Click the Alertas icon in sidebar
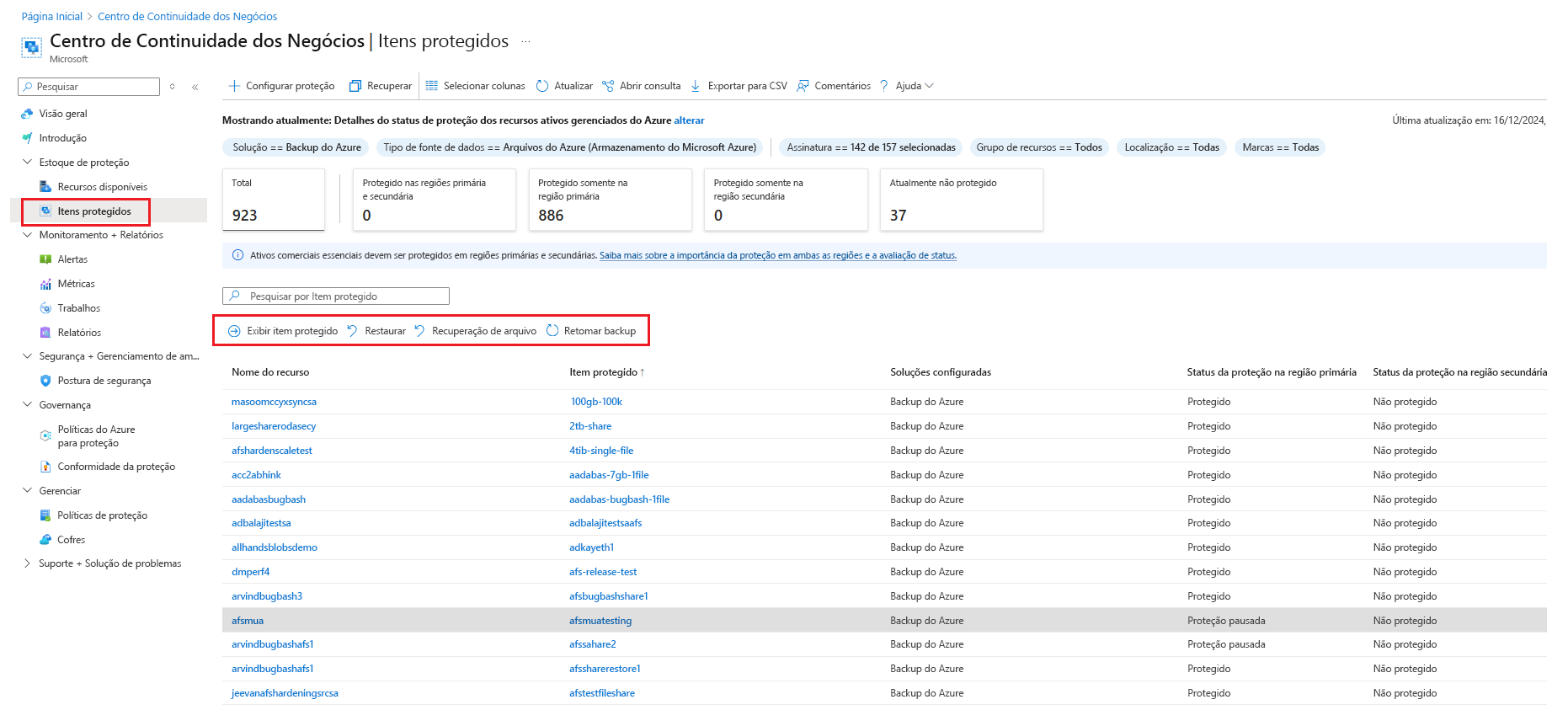 [45, 259]
